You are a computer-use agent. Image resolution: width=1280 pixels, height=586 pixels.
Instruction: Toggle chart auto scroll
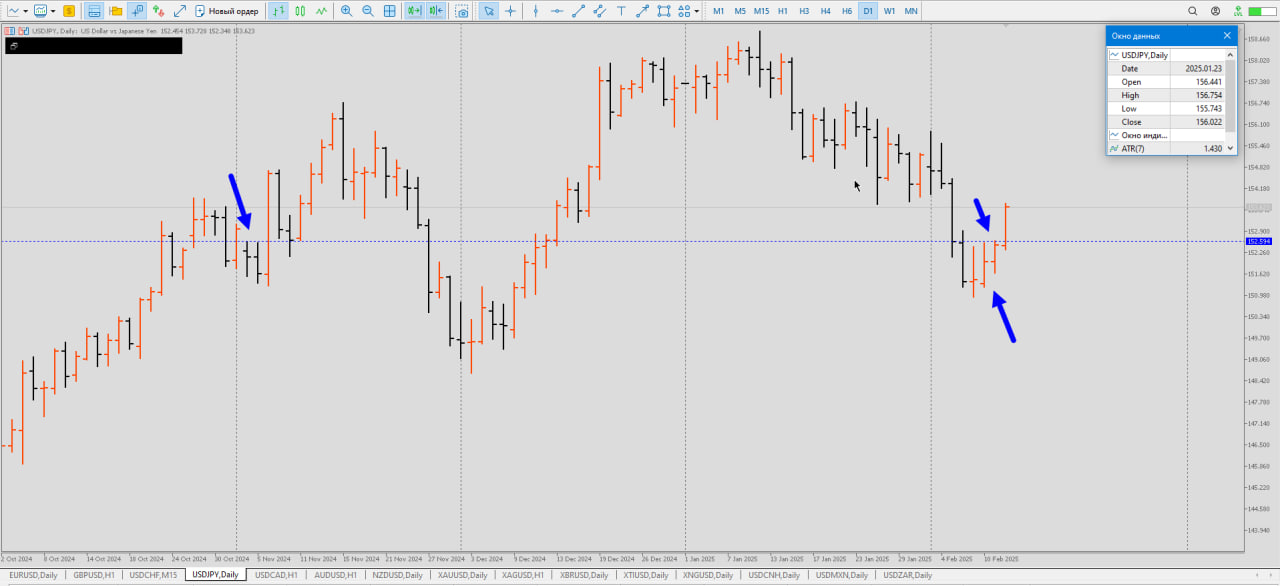pyautogui.click(x=414, y=11)
